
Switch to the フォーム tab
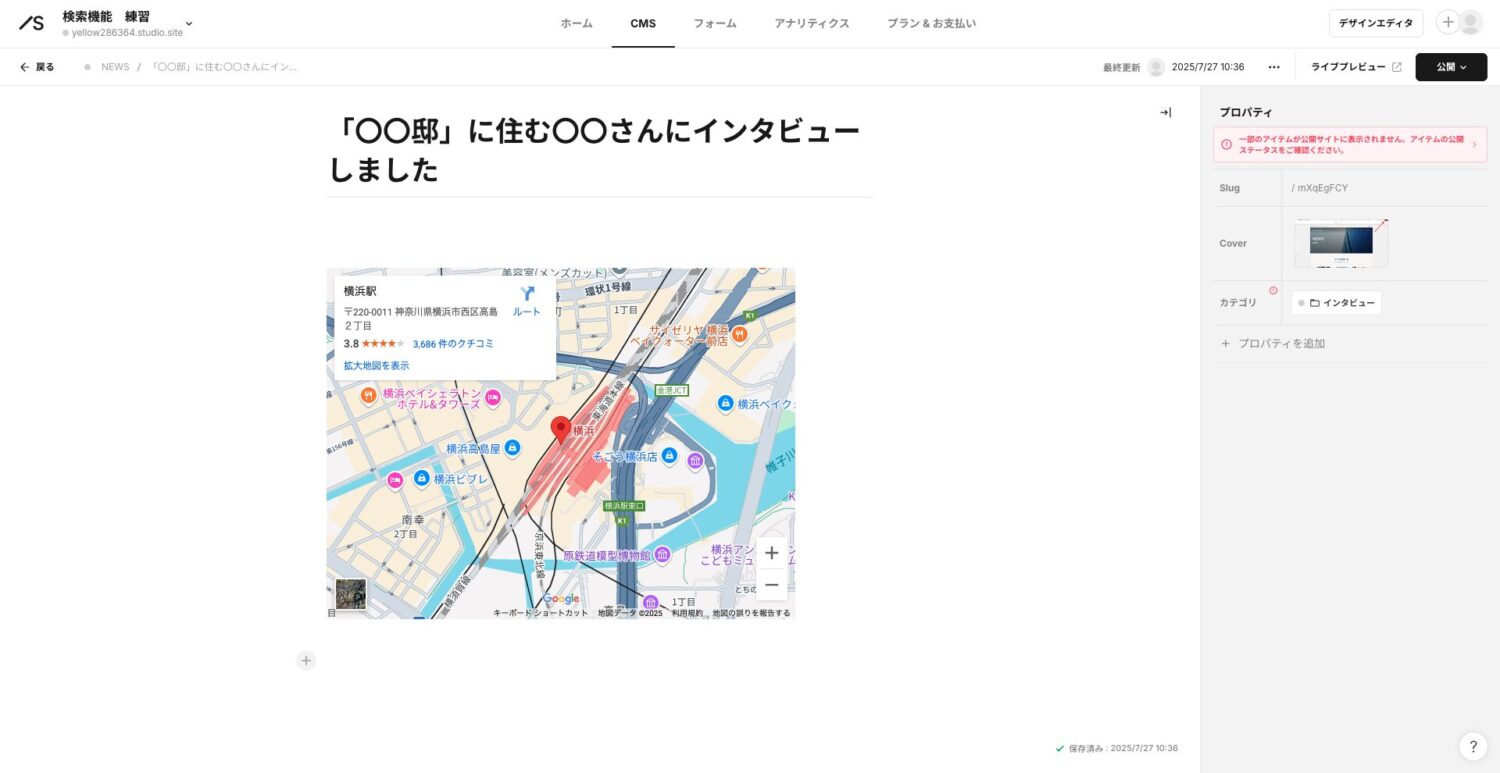(714, 23)
